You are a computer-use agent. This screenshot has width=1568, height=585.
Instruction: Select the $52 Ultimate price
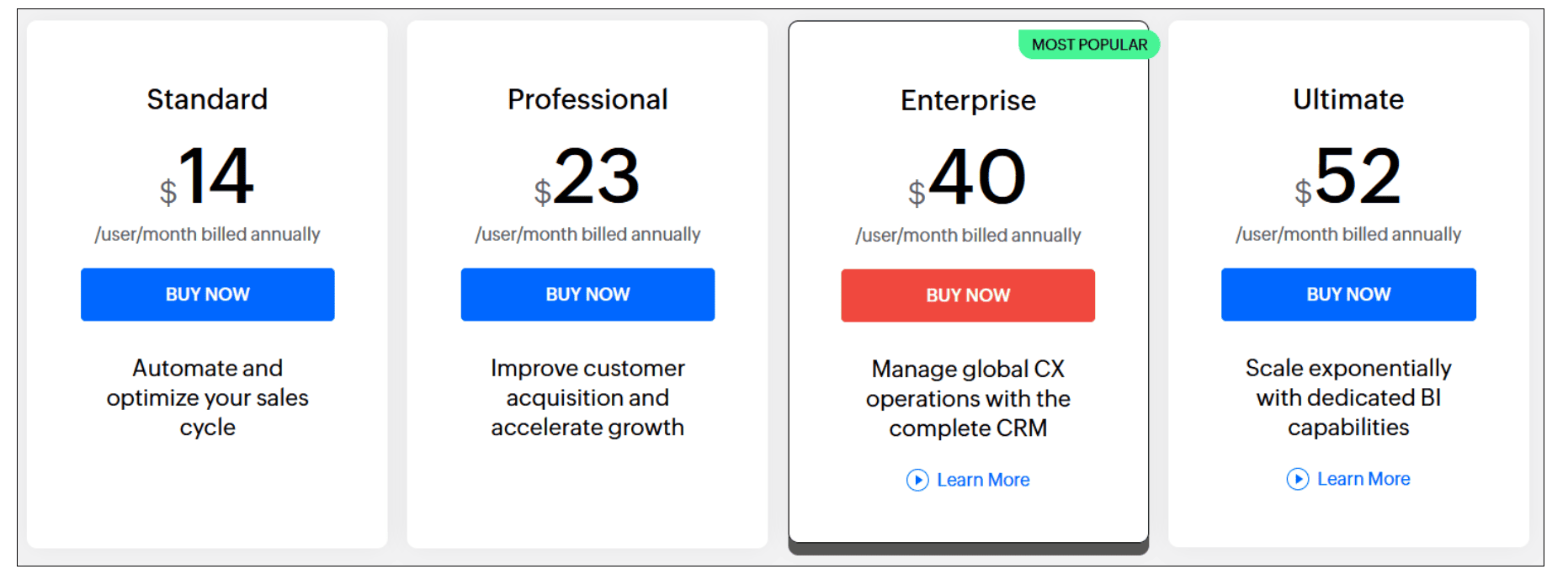[x=1348, y=176]
